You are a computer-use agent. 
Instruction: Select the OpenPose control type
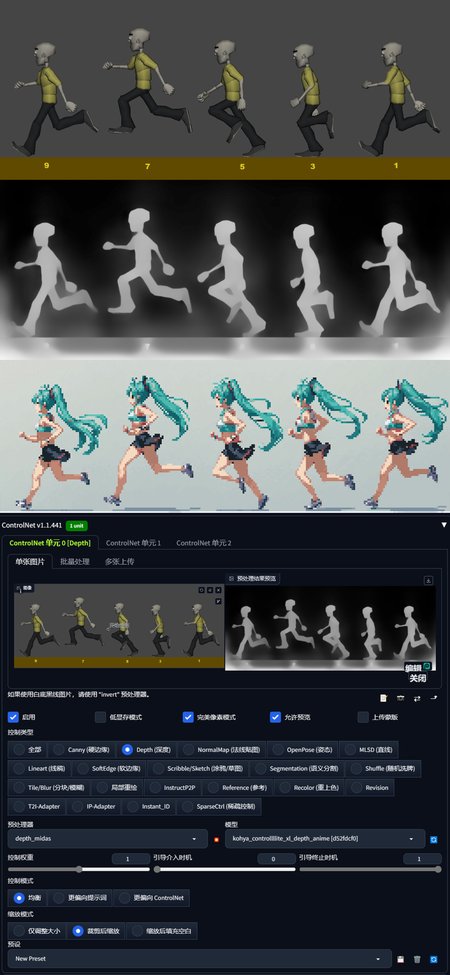click(x=303, y=749)
